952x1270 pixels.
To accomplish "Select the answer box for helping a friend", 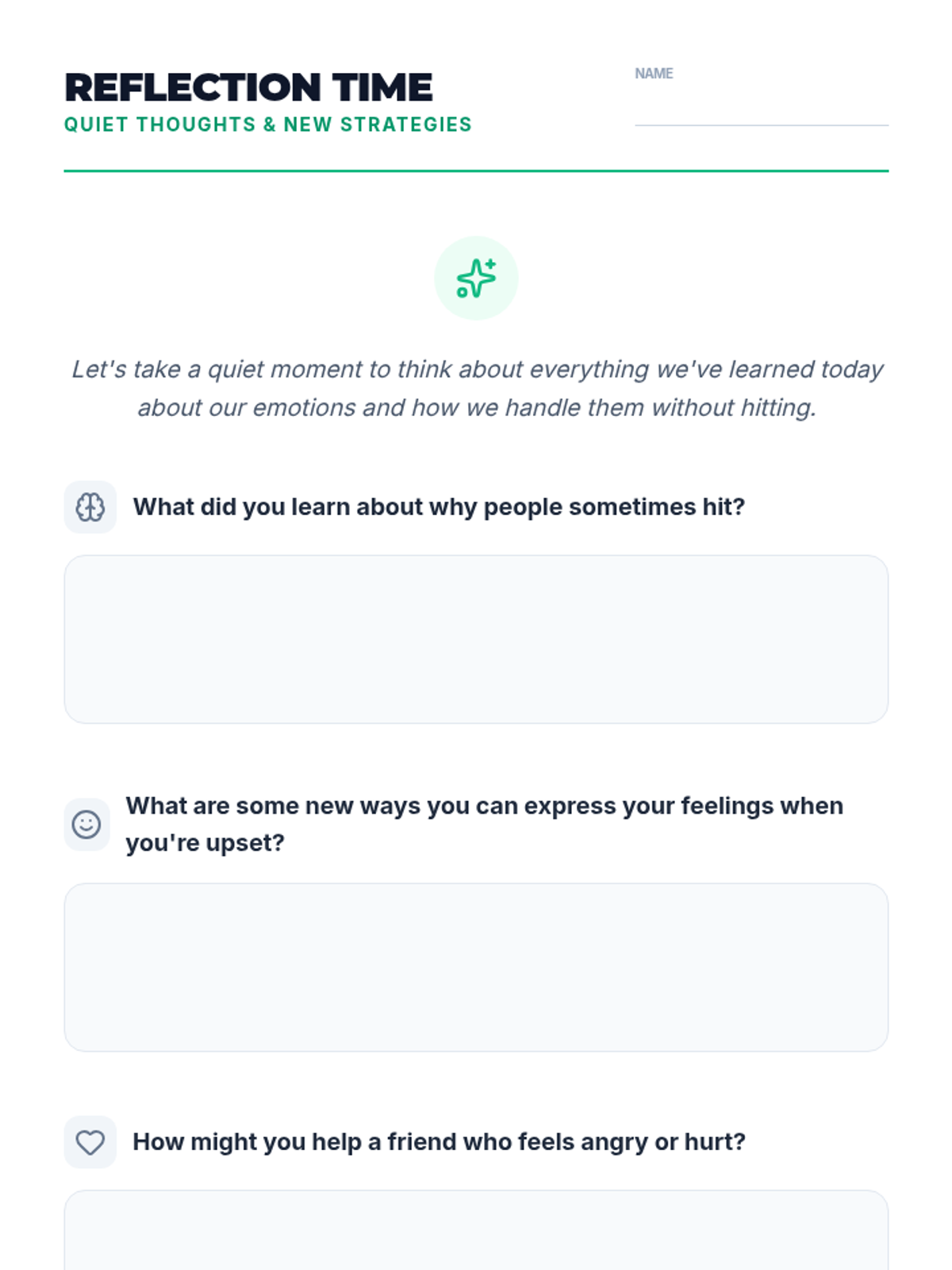I will (476, 1232).
